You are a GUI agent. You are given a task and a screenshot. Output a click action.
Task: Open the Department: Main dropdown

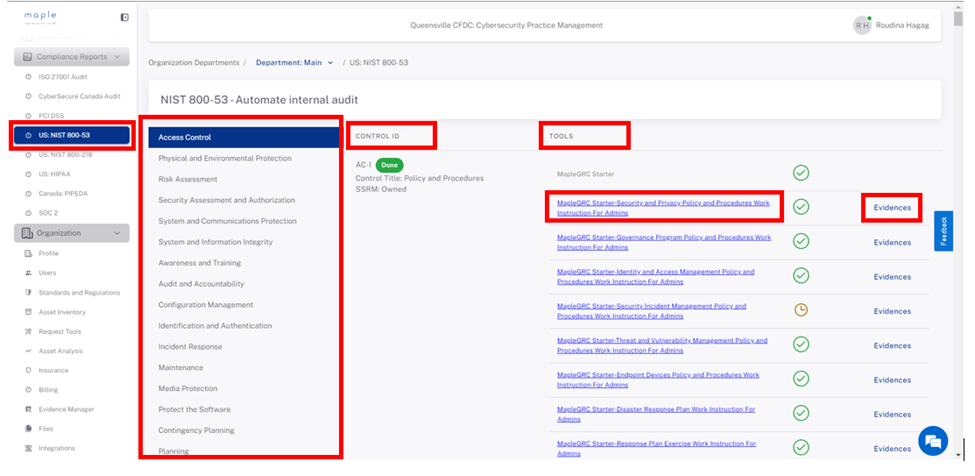click(295, 63)
